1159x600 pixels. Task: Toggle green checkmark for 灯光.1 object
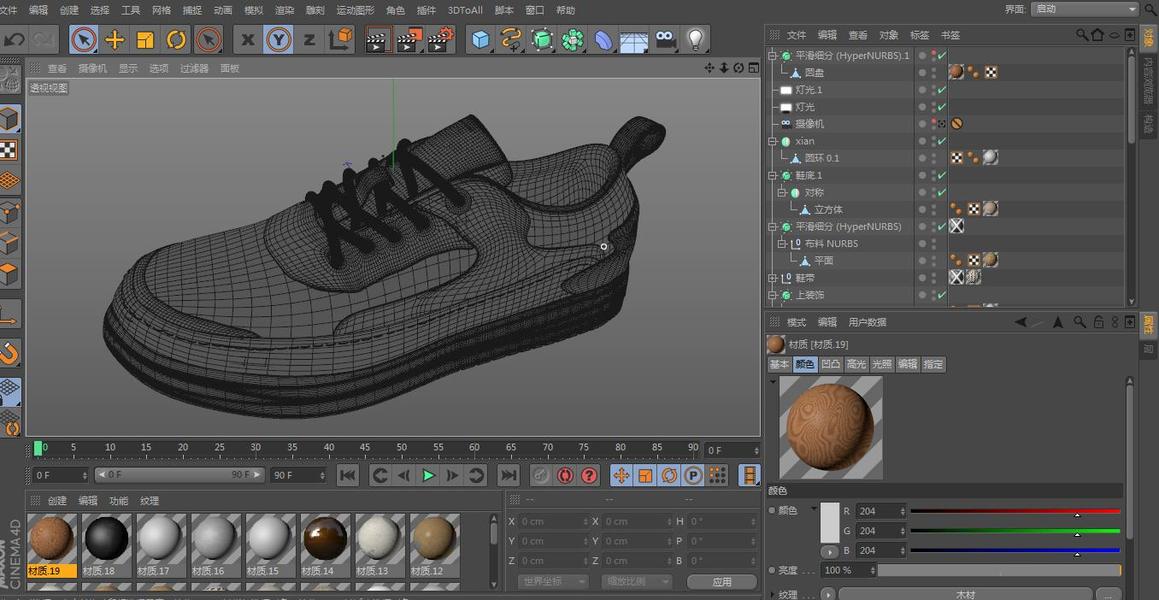pyautogui.click(x=941, y=90)
